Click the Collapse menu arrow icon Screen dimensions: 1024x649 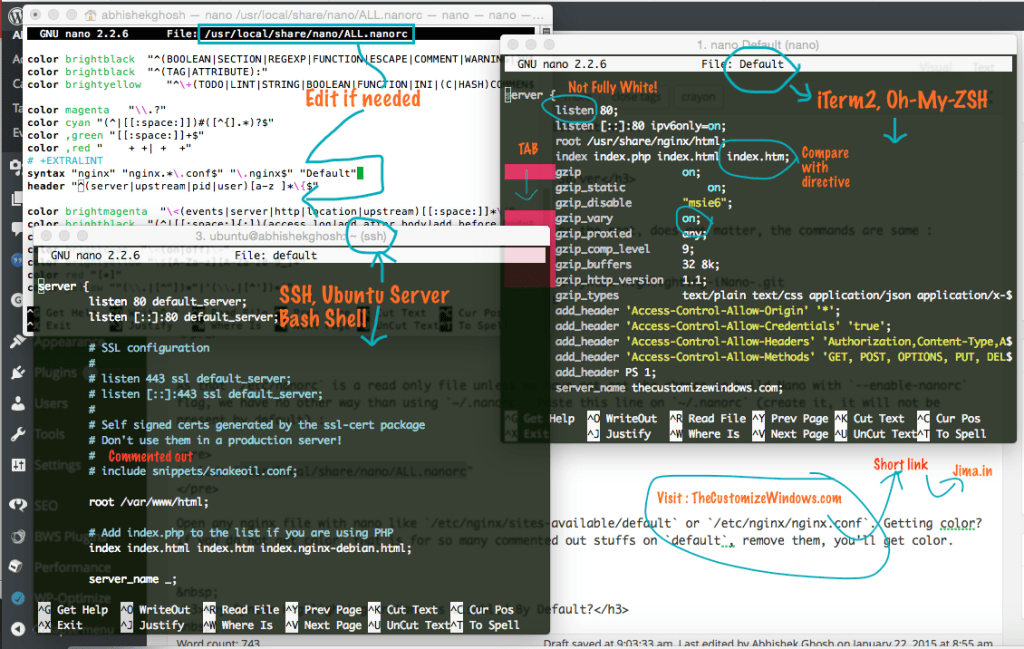(x=18, y=629)
